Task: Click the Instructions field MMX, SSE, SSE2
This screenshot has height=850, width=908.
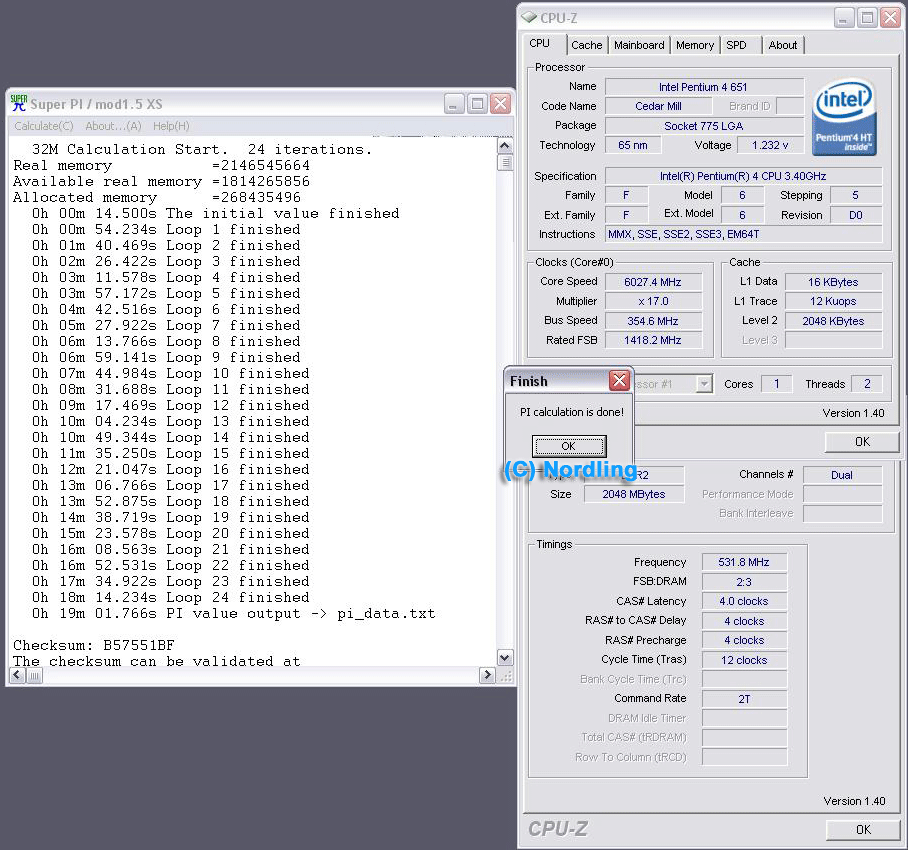Action: click(x=744, y=234)
